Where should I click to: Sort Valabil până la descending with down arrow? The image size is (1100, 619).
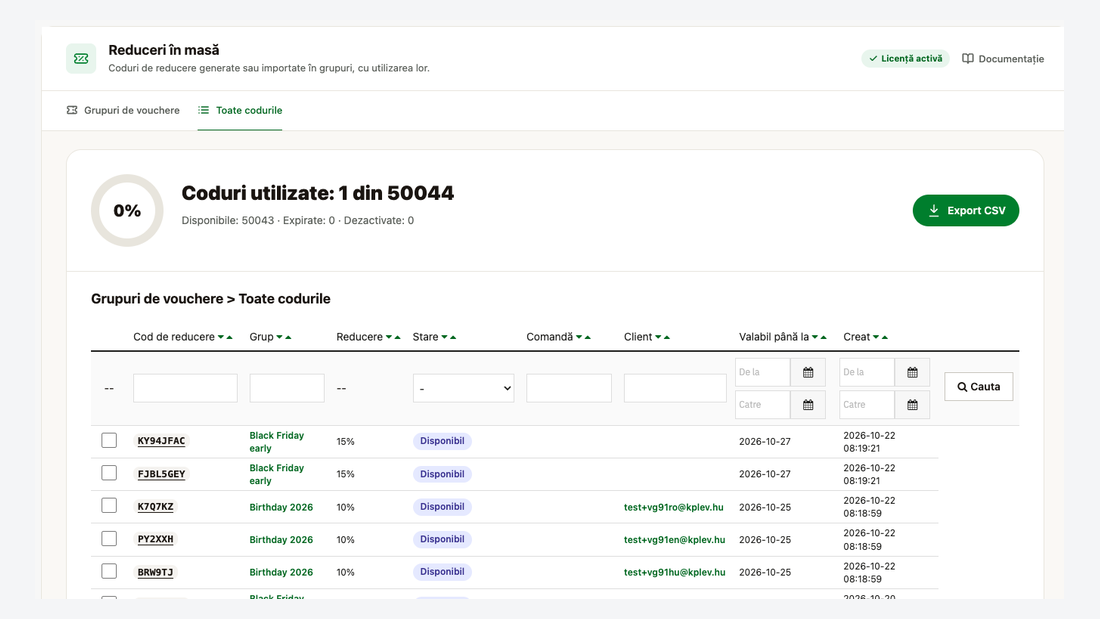[x=814, y=338]
